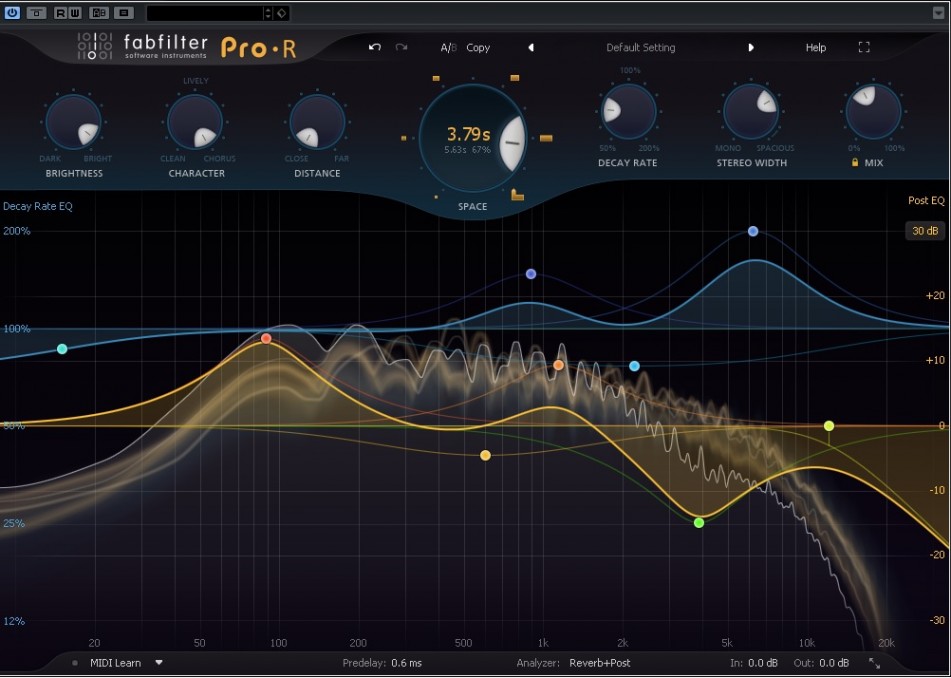Toggle the Mix lock icon
The width and height of the screenshot is (951, 678).
coord(855,163)
